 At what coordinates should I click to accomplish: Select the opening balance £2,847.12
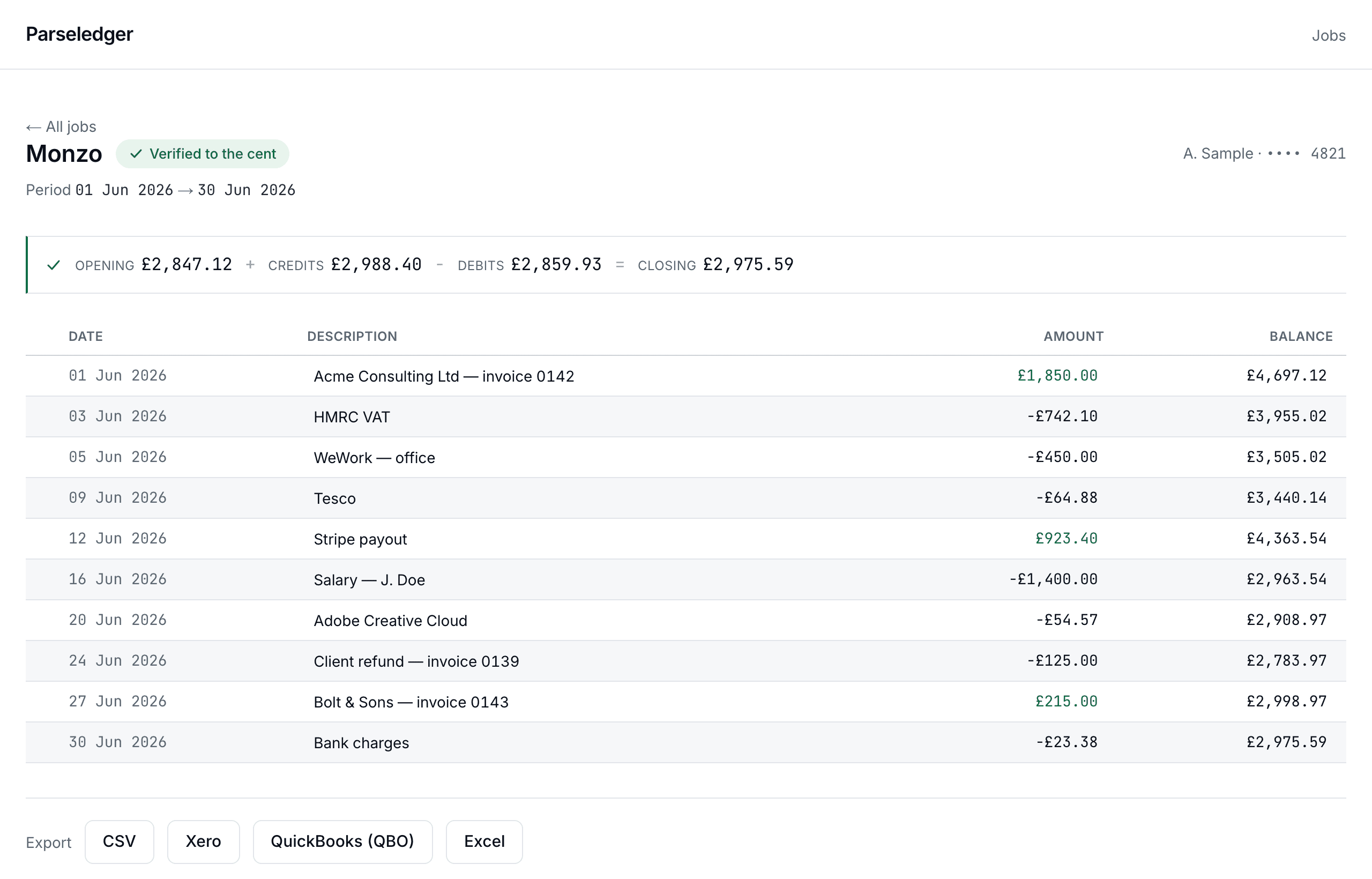[x=187, y=264]
